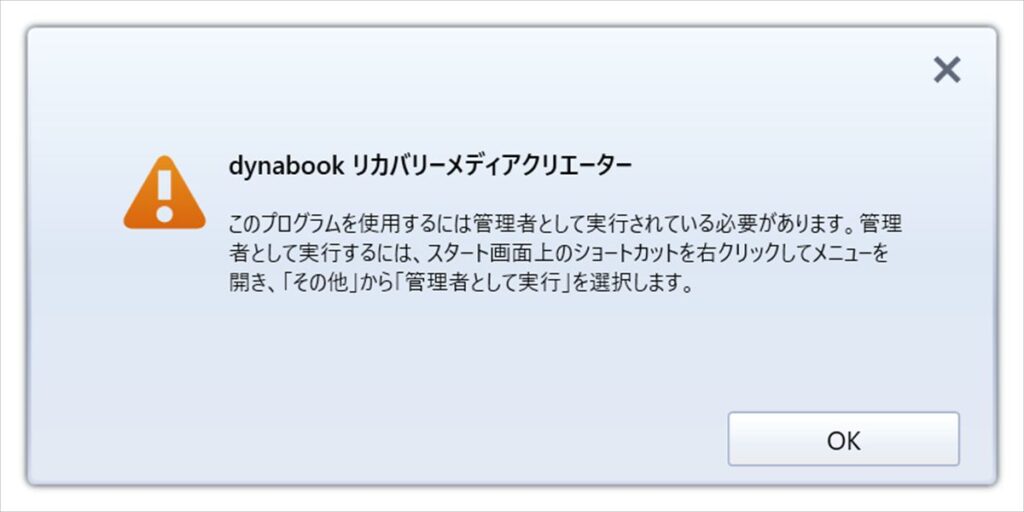The image size is (1024, 512).
Task: Click the word dynabook in the heading
Action: point(286,167)
